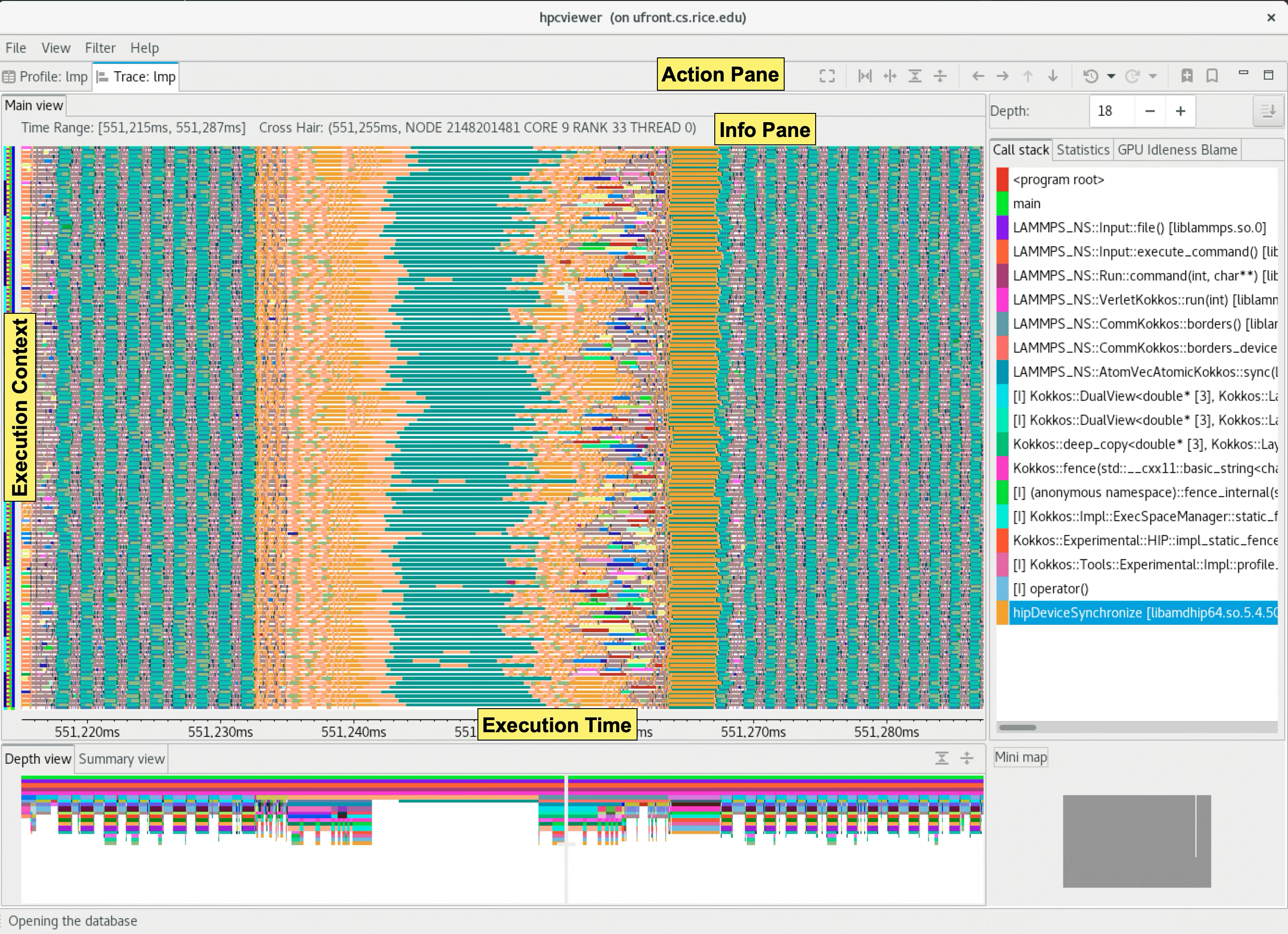Pan the trace view downward

click(x=1053, y=75)
